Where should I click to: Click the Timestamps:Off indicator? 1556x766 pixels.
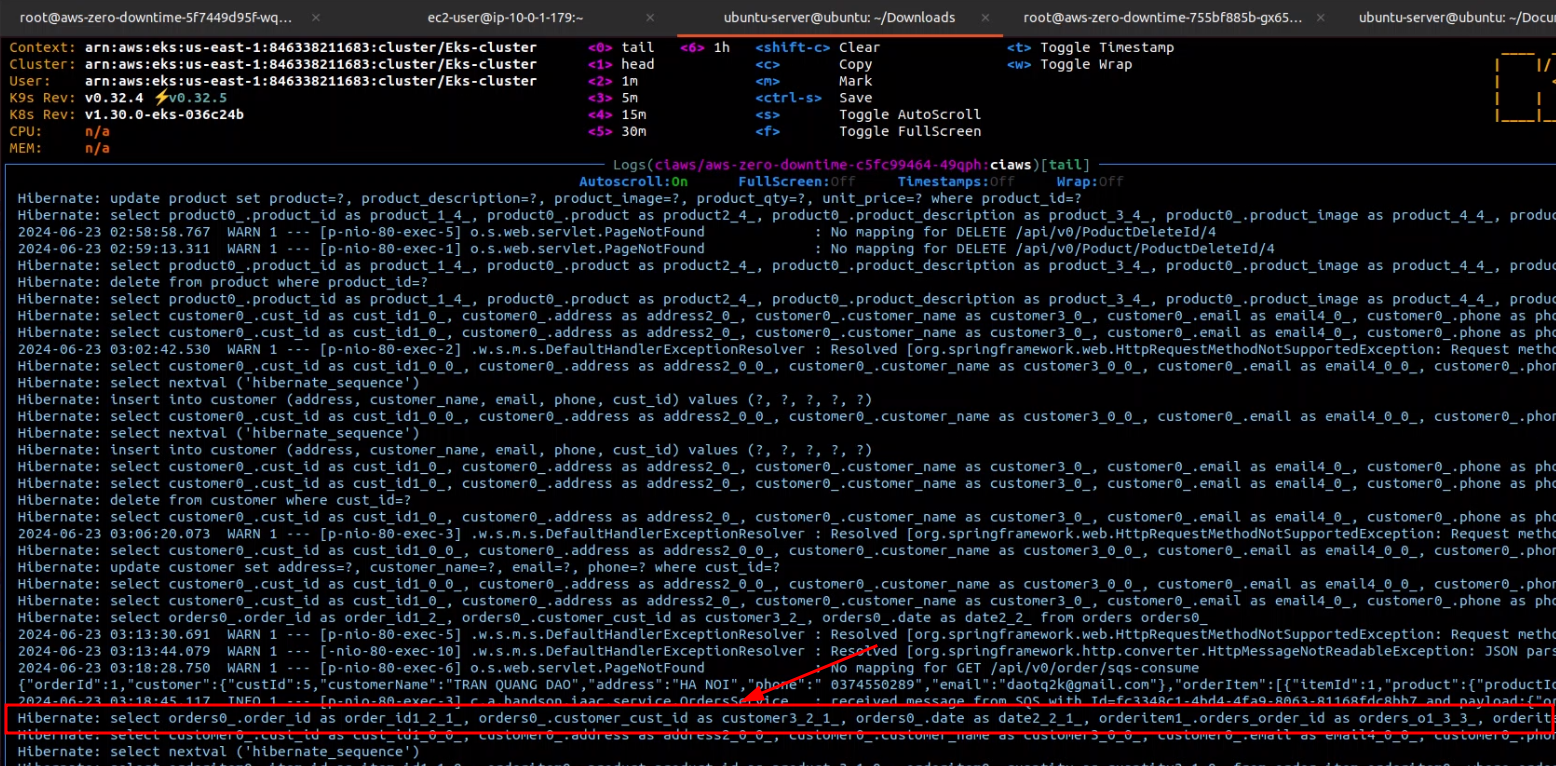click(956, 182)
